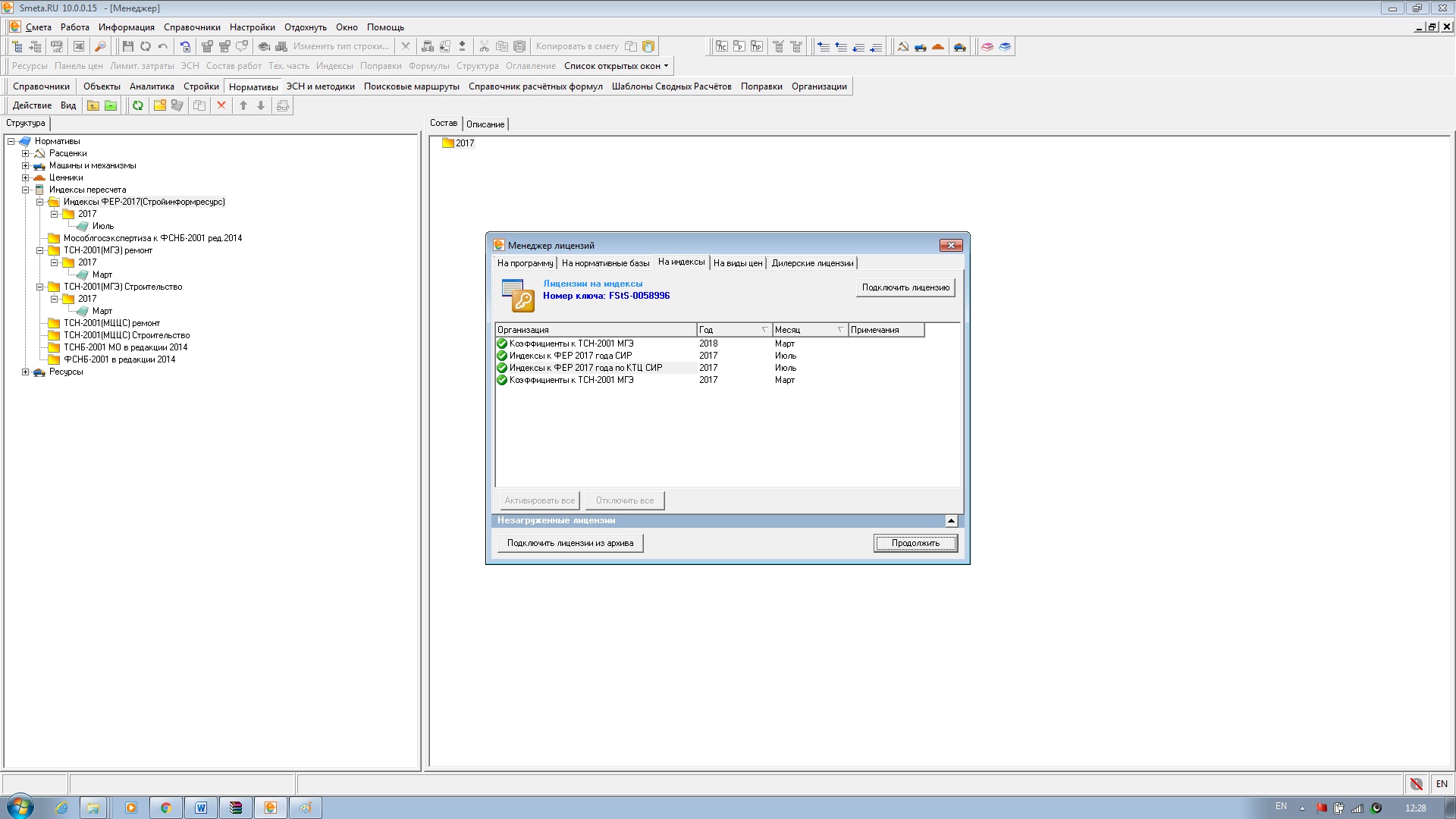Click the indent-right blue arrow list icon
Viewport: 1456px width, 819px height.
pyautogui.click(x=824, y=46)
